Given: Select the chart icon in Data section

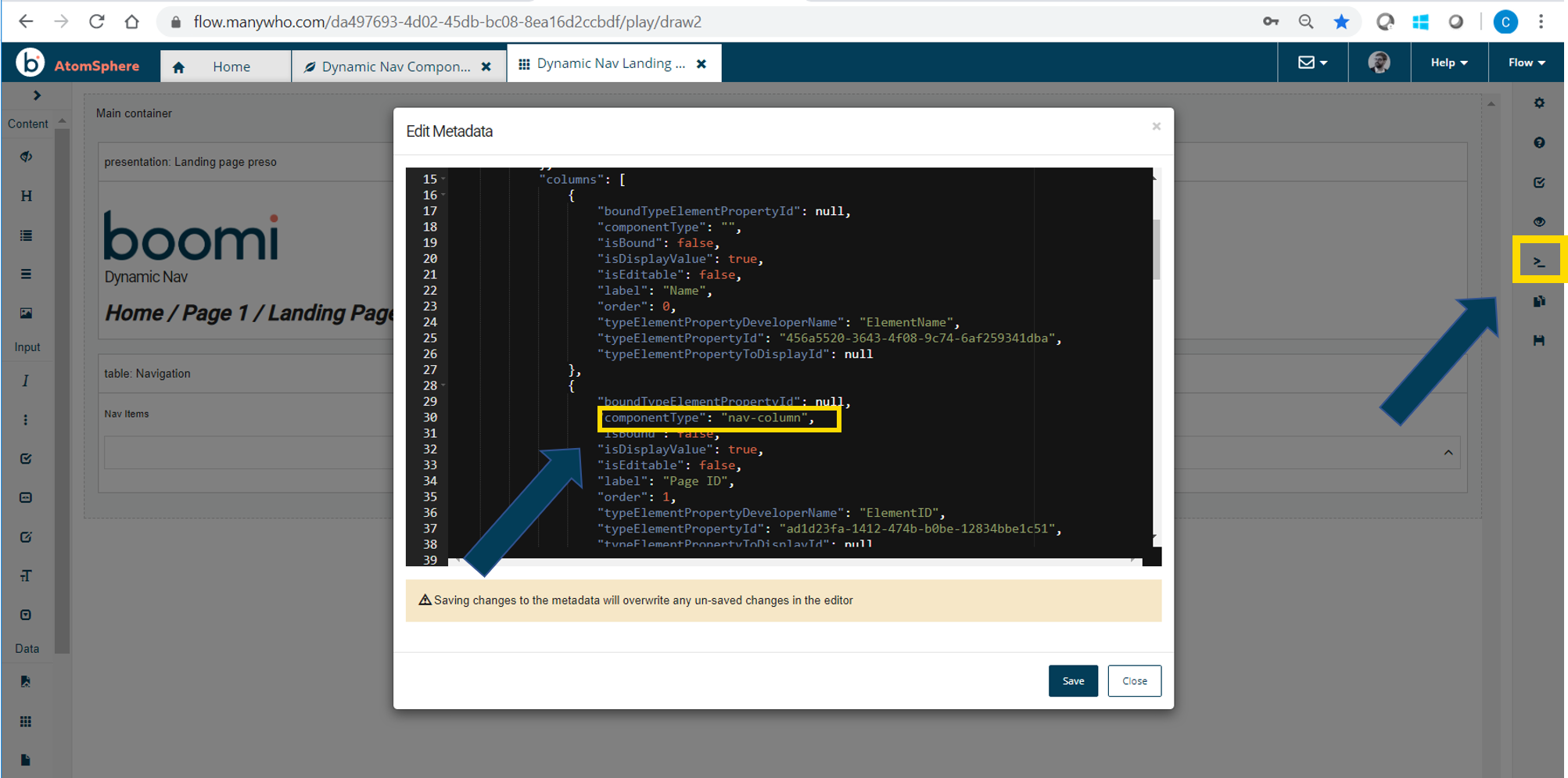Looking at the screenshot, I should (27, 680).
